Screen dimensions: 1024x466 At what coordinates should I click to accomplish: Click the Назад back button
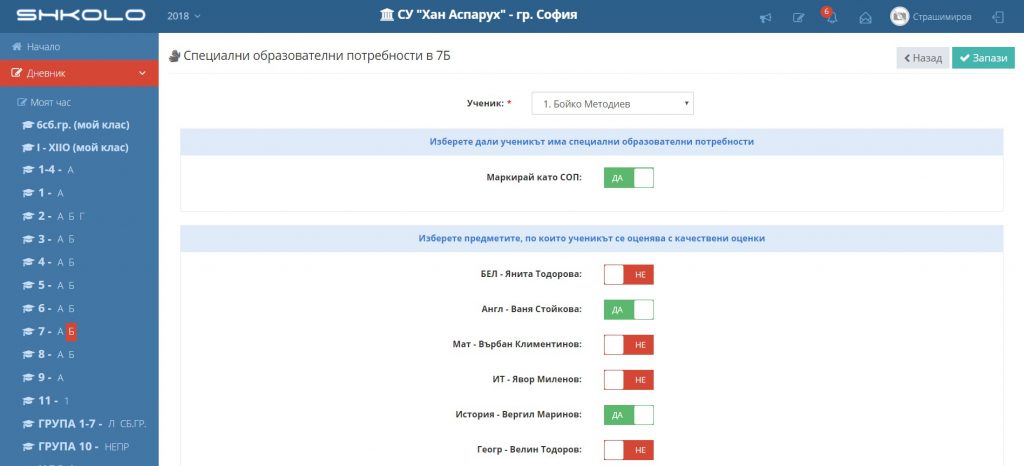(922, 57)
